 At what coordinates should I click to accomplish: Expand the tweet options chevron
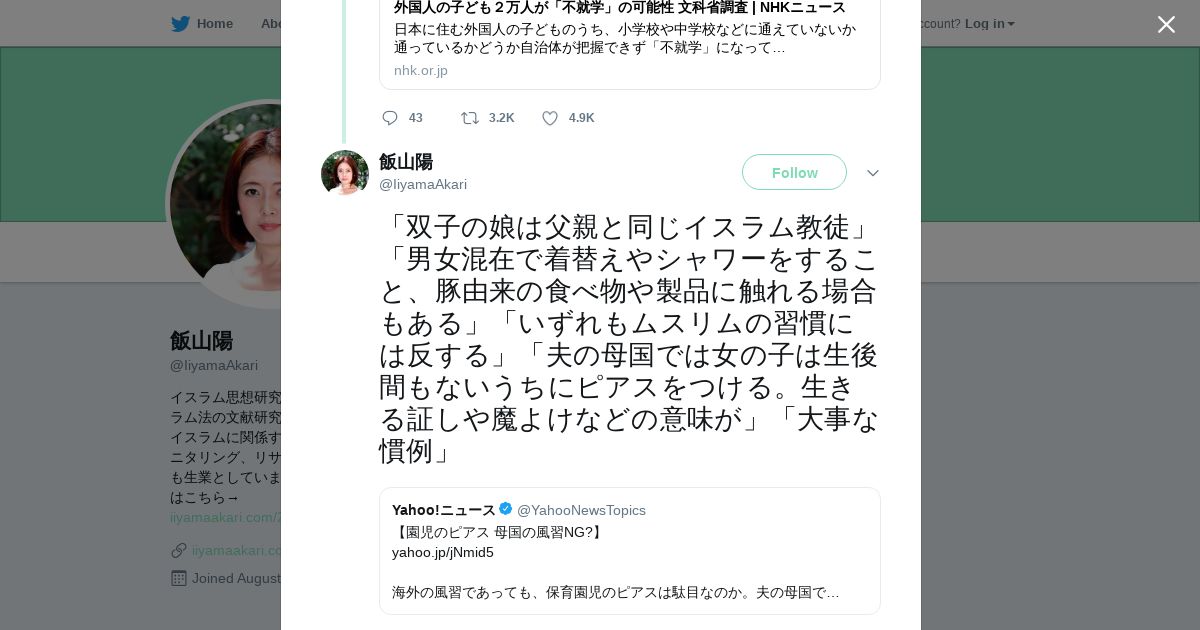click(x=872, y=173)
